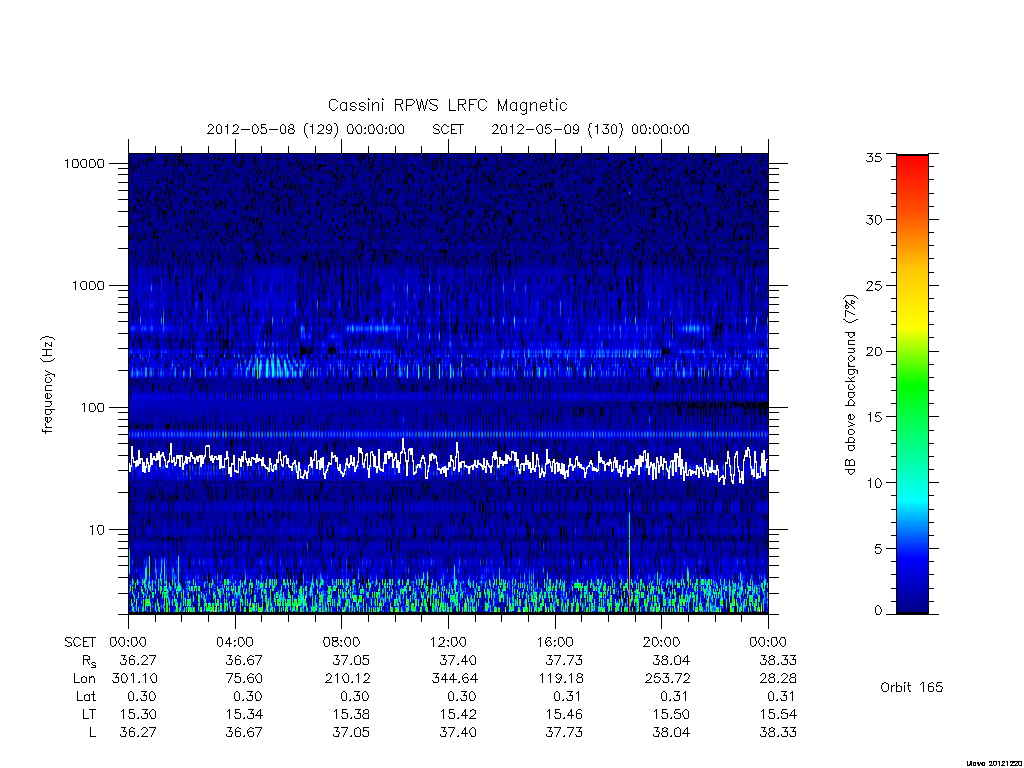Click the "10000" frequency tick label
1024x768 pixels.
click(84, 163)
